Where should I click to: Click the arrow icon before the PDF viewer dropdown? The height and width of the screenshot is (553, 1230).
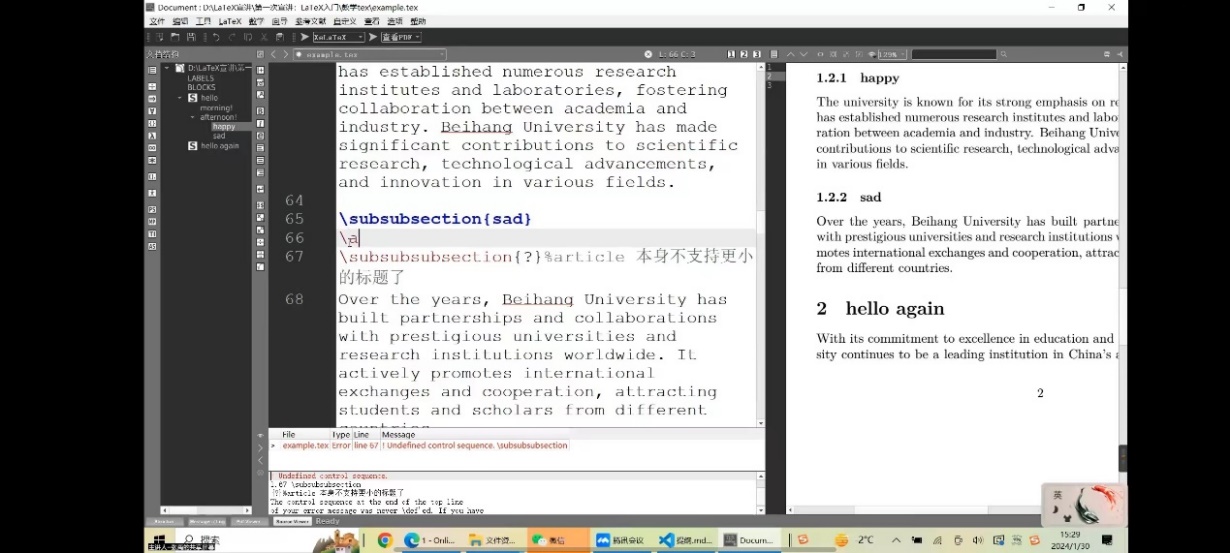(373, 37)
